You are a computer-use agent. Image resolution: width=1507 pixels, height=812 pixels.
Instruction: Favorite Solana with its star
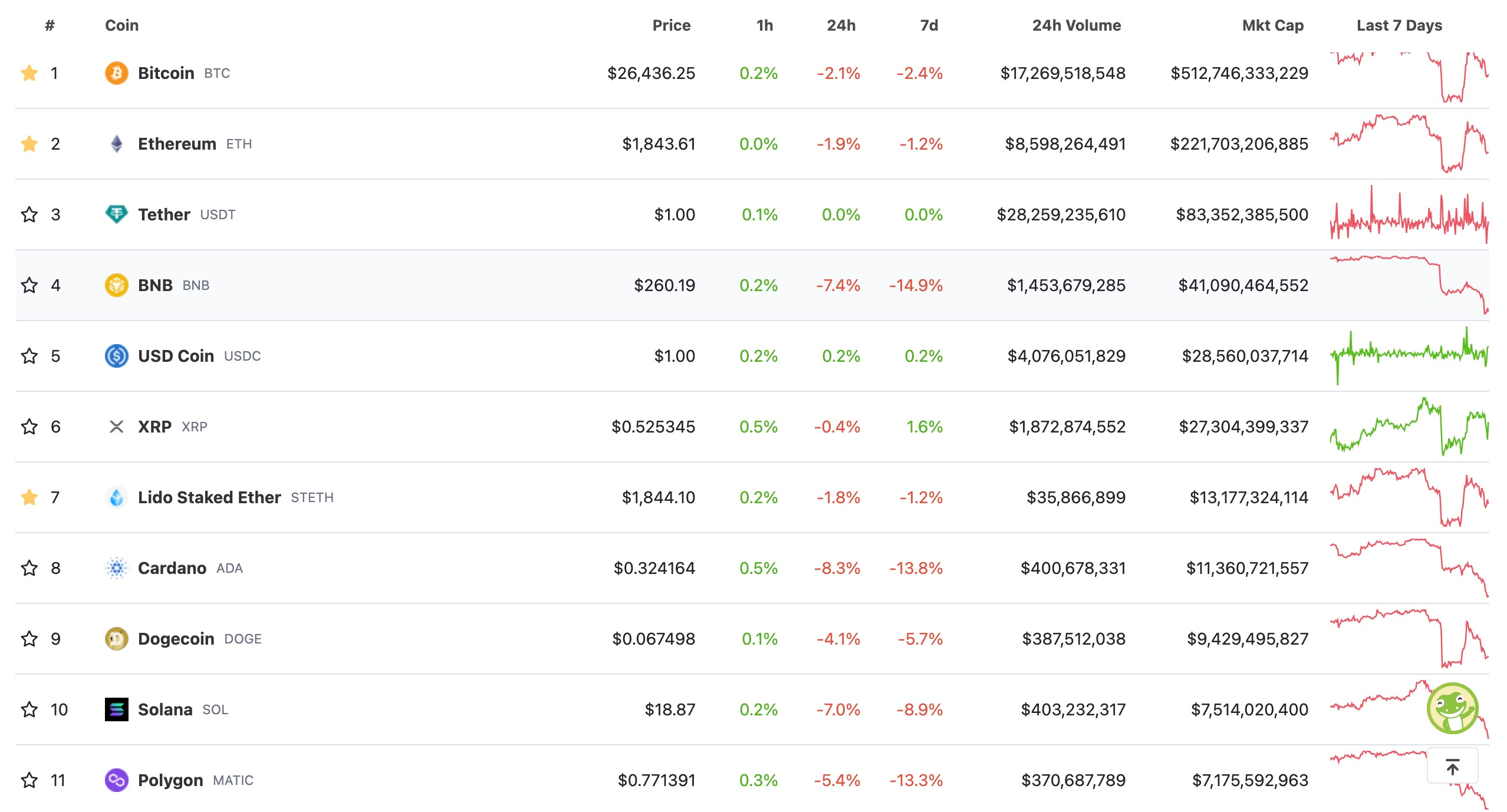click(x=29, y=709)
